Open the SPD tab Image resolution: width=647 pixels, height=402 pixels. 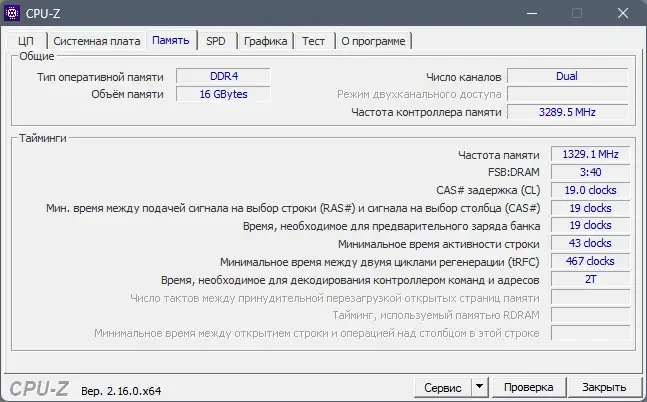[x=216, y=41]
